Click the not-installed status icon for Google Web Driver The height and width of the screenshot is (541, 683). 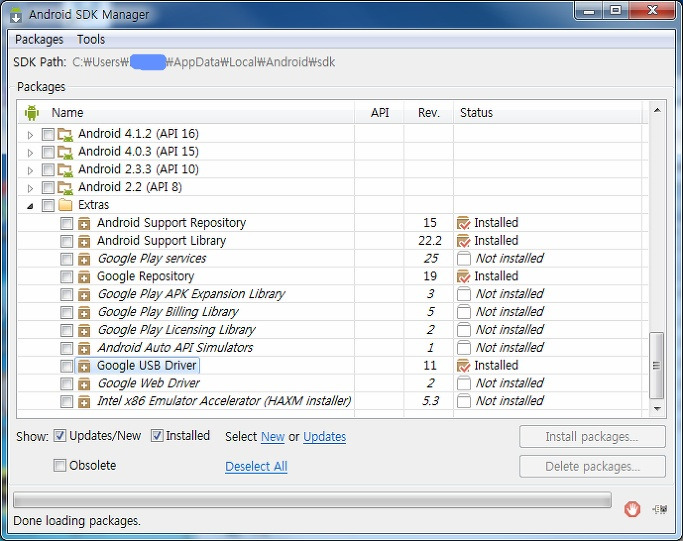463,383
